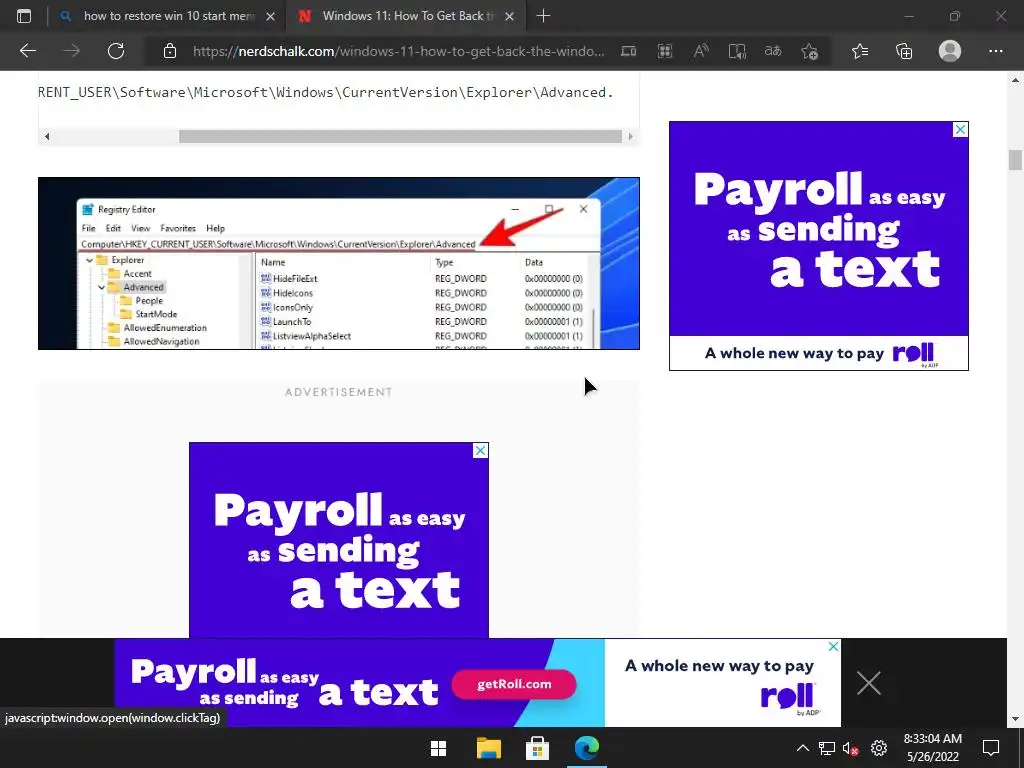Close the Windows 11 nerdschalk tab
1024x768 pixels.
tap(510, 16)
